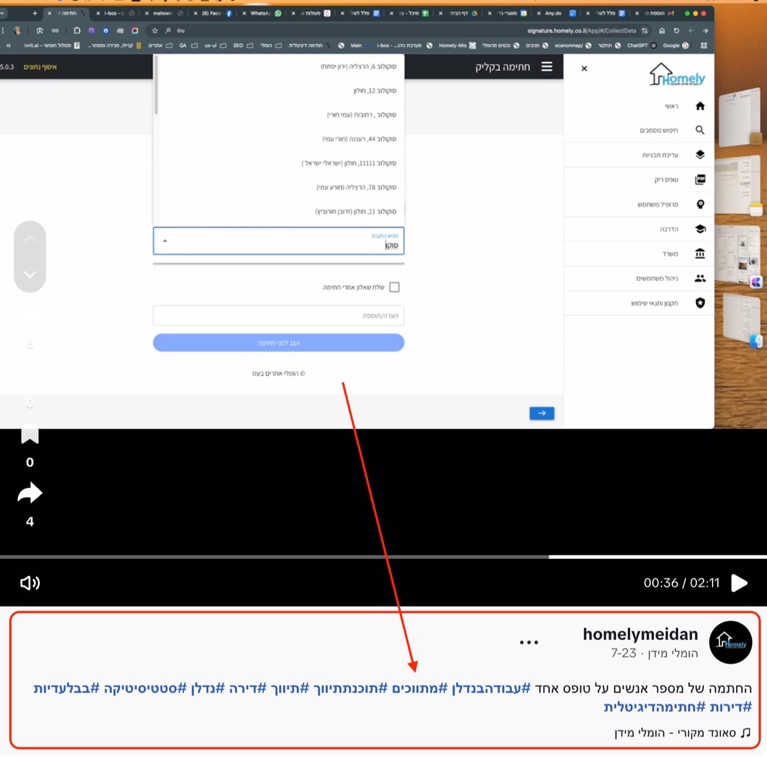The height and width of the screenshot is (758, 767).
Task: Open the user profile (פרופיל משתמש) icon
Action: pyautogui.click(x=700, y=204)
